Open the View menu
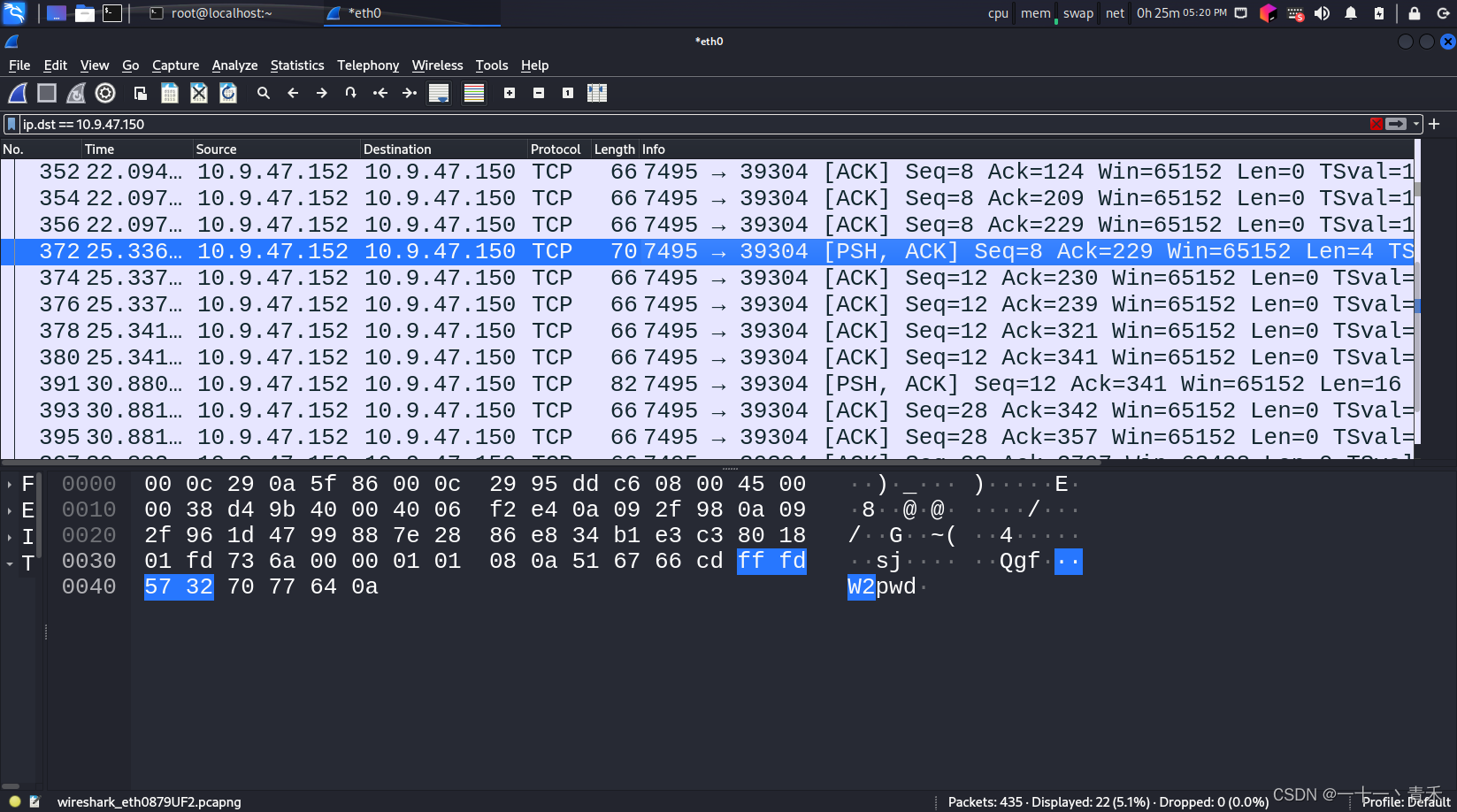 (95, 65)
